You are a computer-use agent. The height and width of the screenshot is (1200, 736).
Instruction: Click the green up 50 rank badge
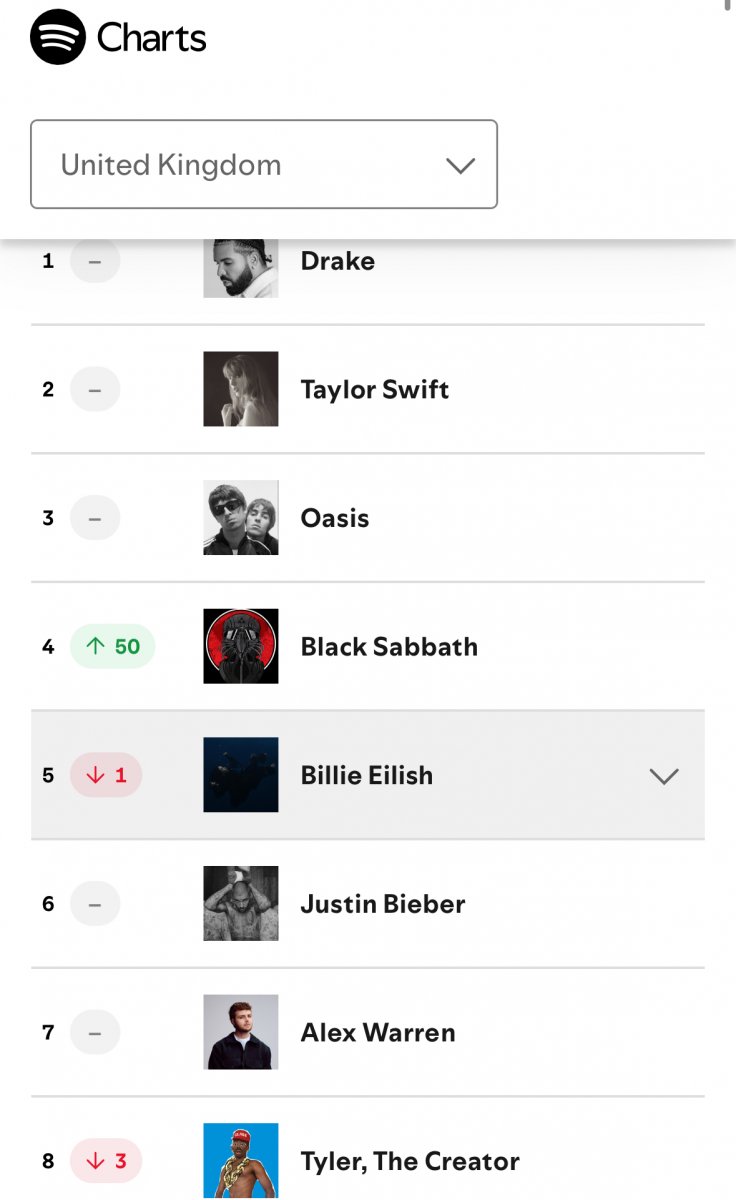point(112,646)
